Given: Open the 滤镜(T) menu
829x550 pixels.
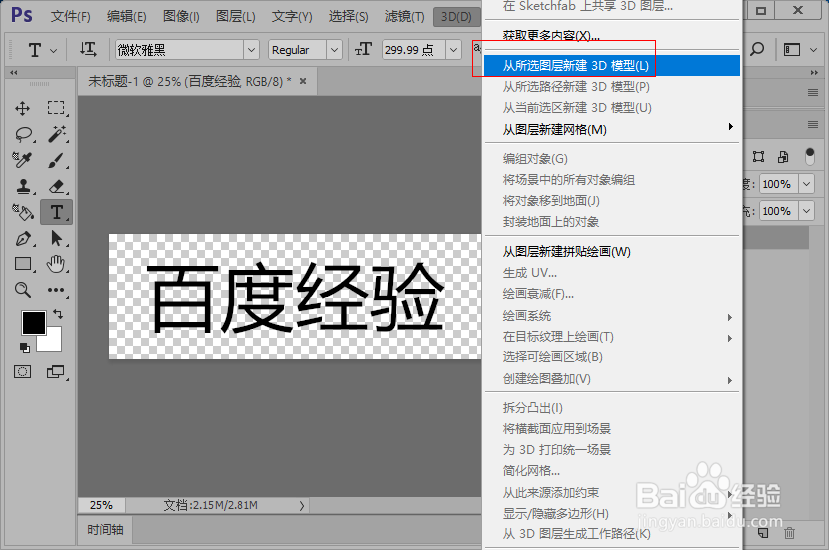Looking at the screenshot, I should pyautogui.click(x=404, y=17).
